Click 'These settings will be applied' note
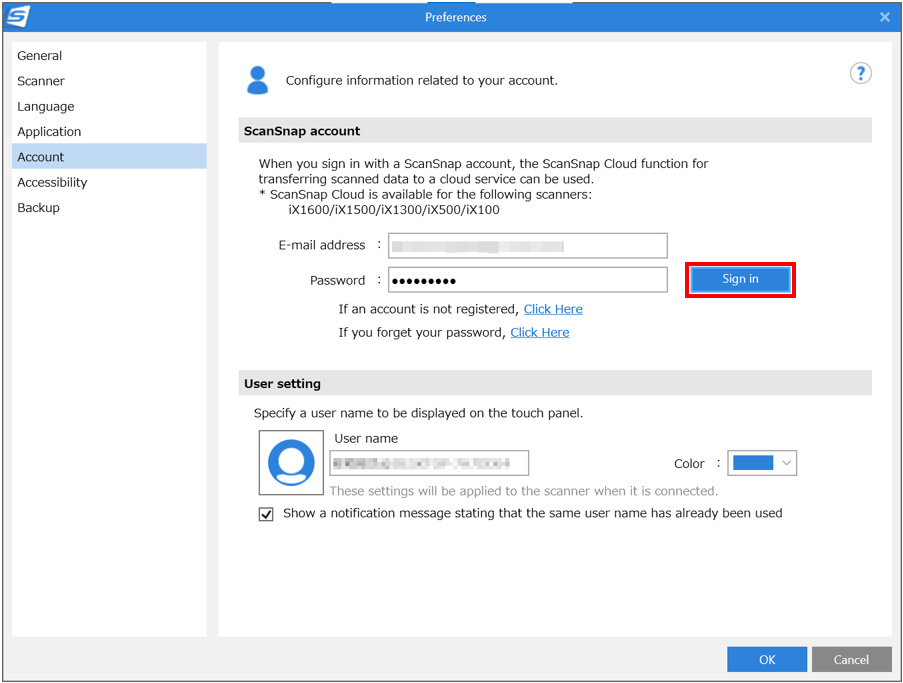 [x=523, y=491]
